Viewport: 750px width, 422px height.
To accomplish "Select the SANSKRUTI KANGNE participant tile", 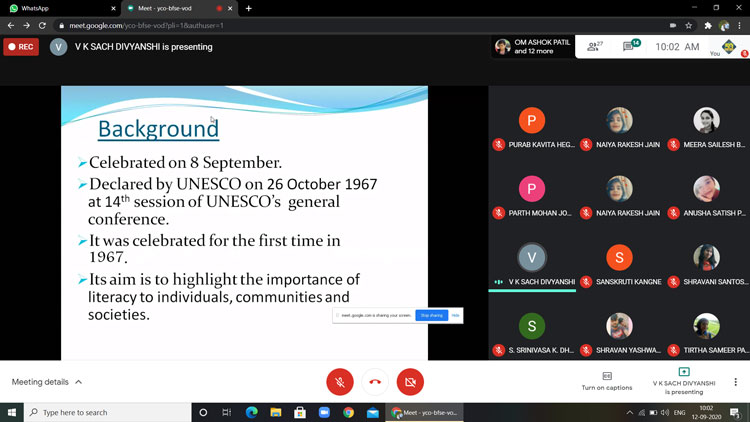I will point(619,265).
